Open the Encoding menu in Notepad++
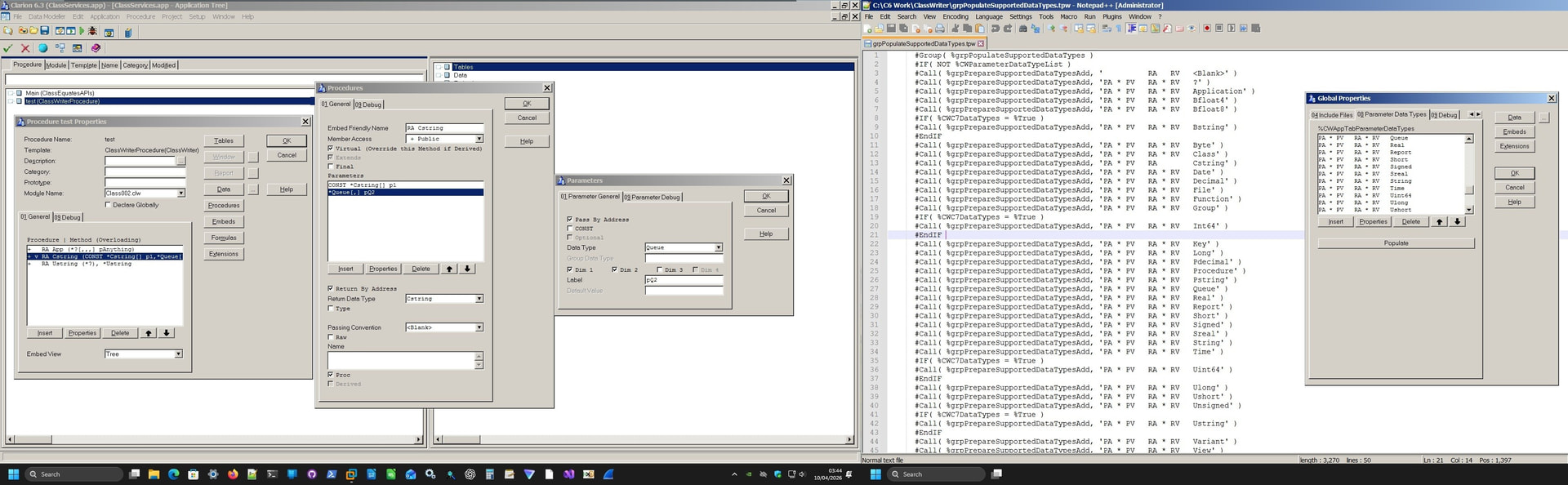Image resolution: width=1568 pixels, height=485 pixels. click(x=955, y=16)
